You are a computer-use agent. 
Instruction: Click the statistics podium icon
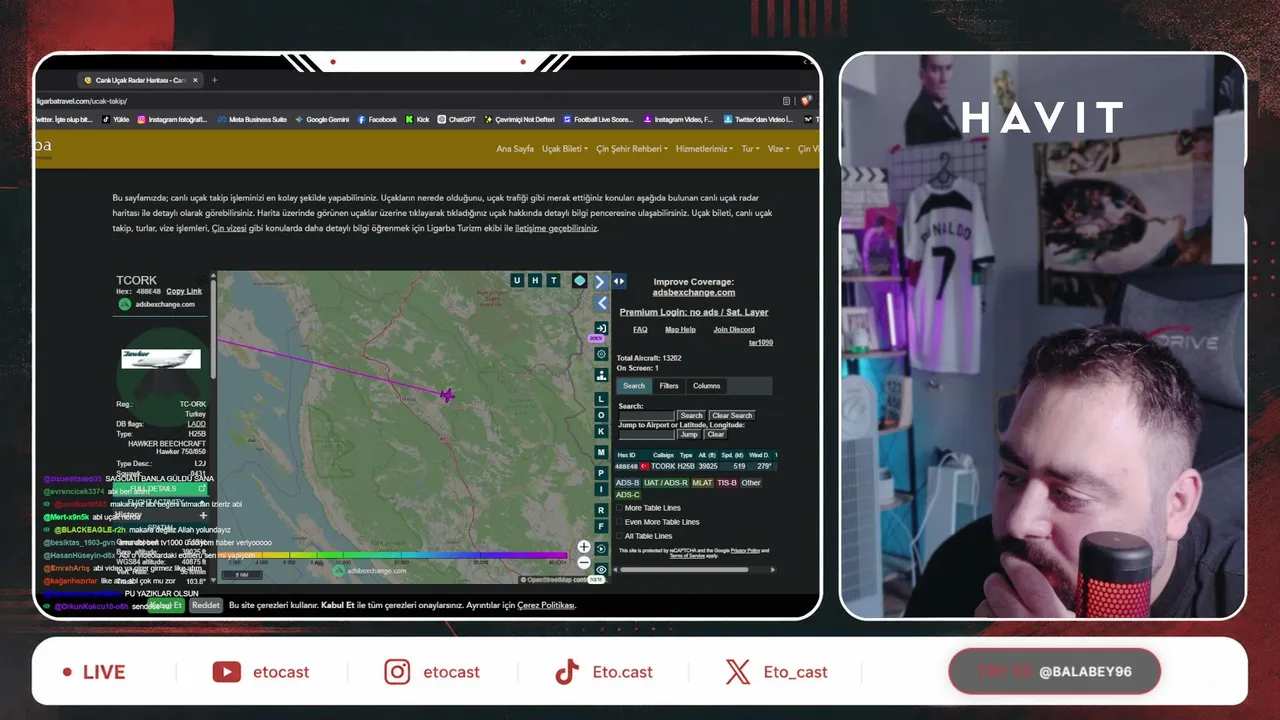[601, 375]
